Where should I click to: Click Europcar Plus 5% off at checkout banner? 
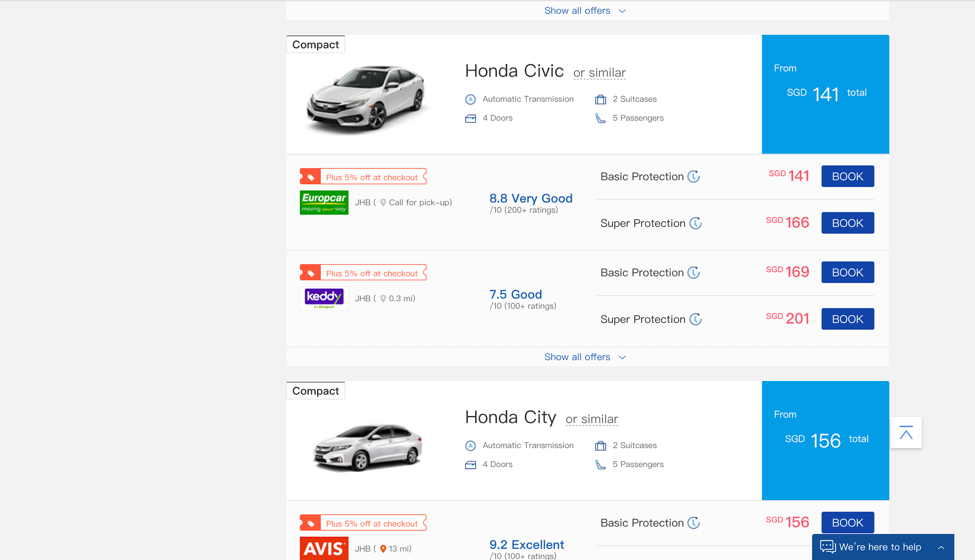363,177
